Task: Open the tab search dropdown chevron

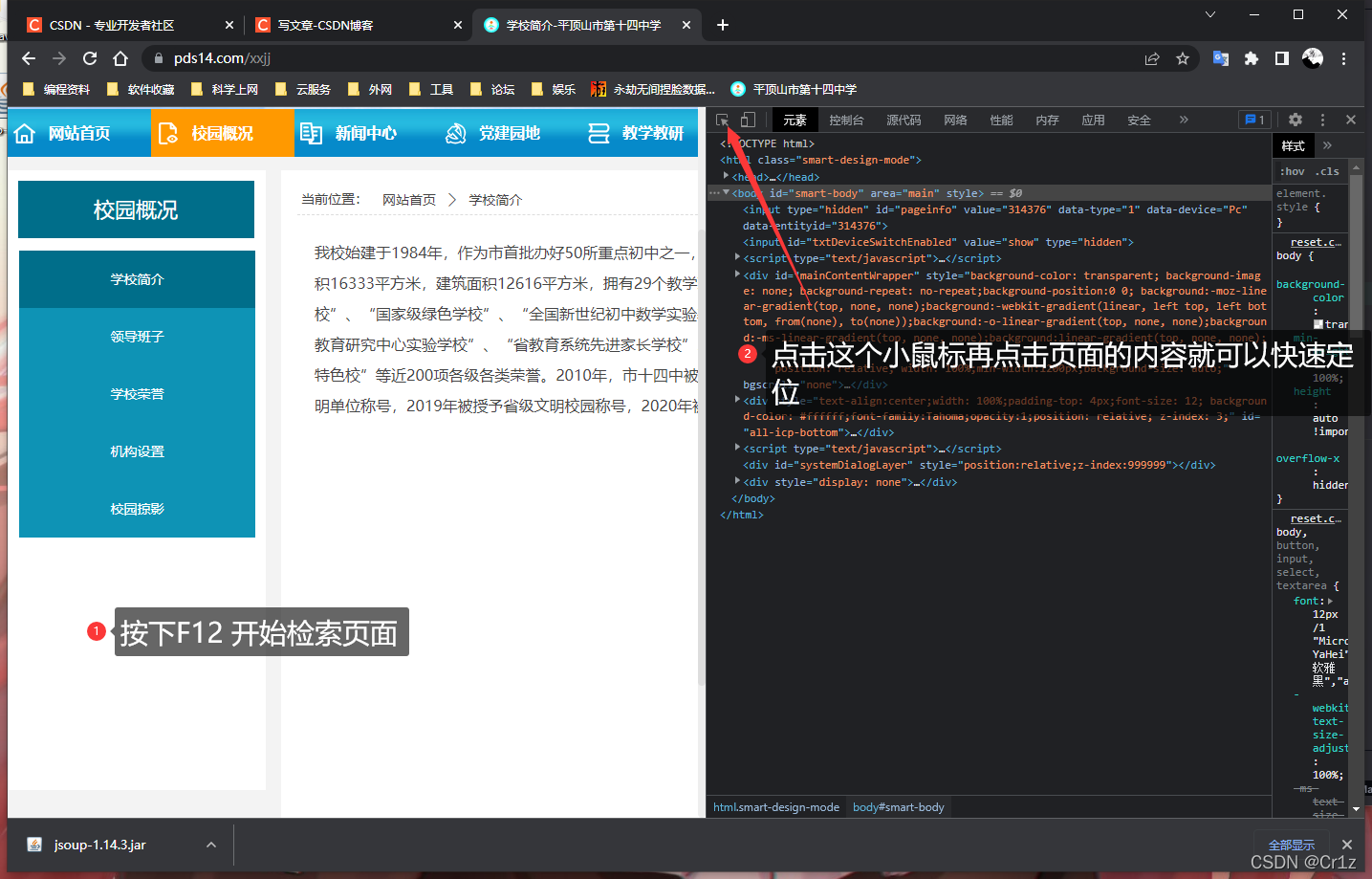Action: click(1210, 14)
